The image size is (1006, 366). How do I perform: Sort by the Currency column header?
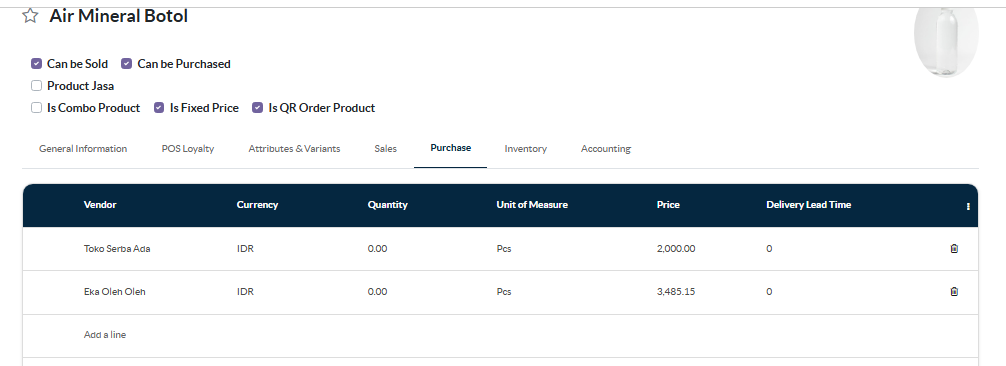(x=257, y=205)
